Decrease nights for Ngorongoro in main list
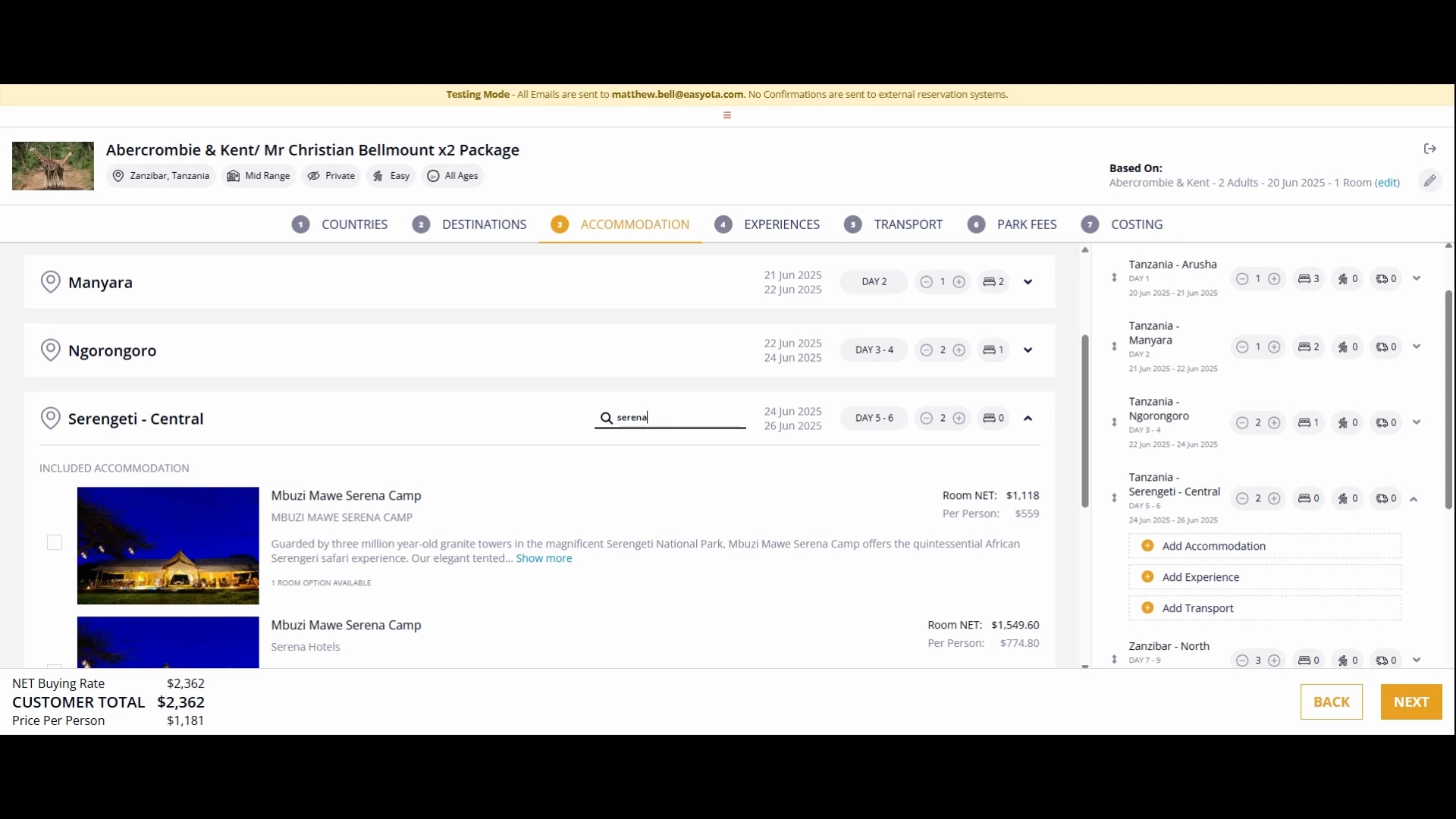Screen dimensions: 1456x819 click(926, 350)
